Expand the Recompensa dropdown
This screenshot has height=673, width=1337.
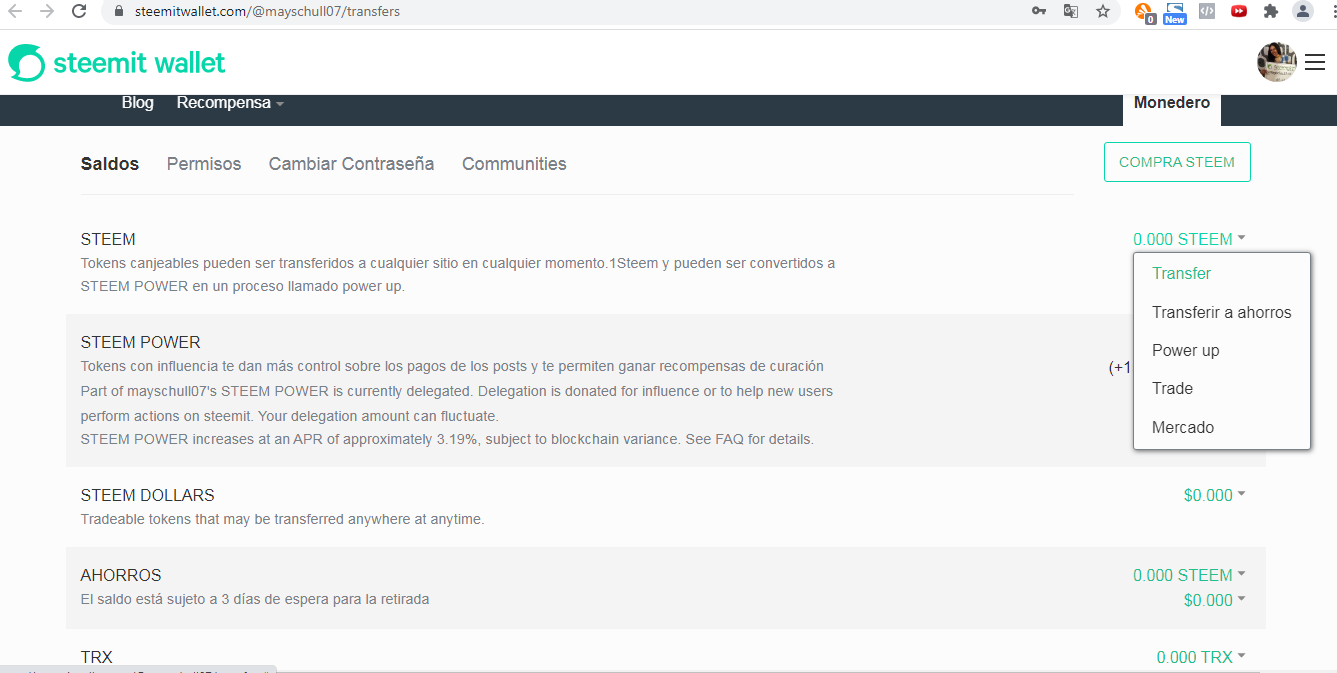[230, 103]
